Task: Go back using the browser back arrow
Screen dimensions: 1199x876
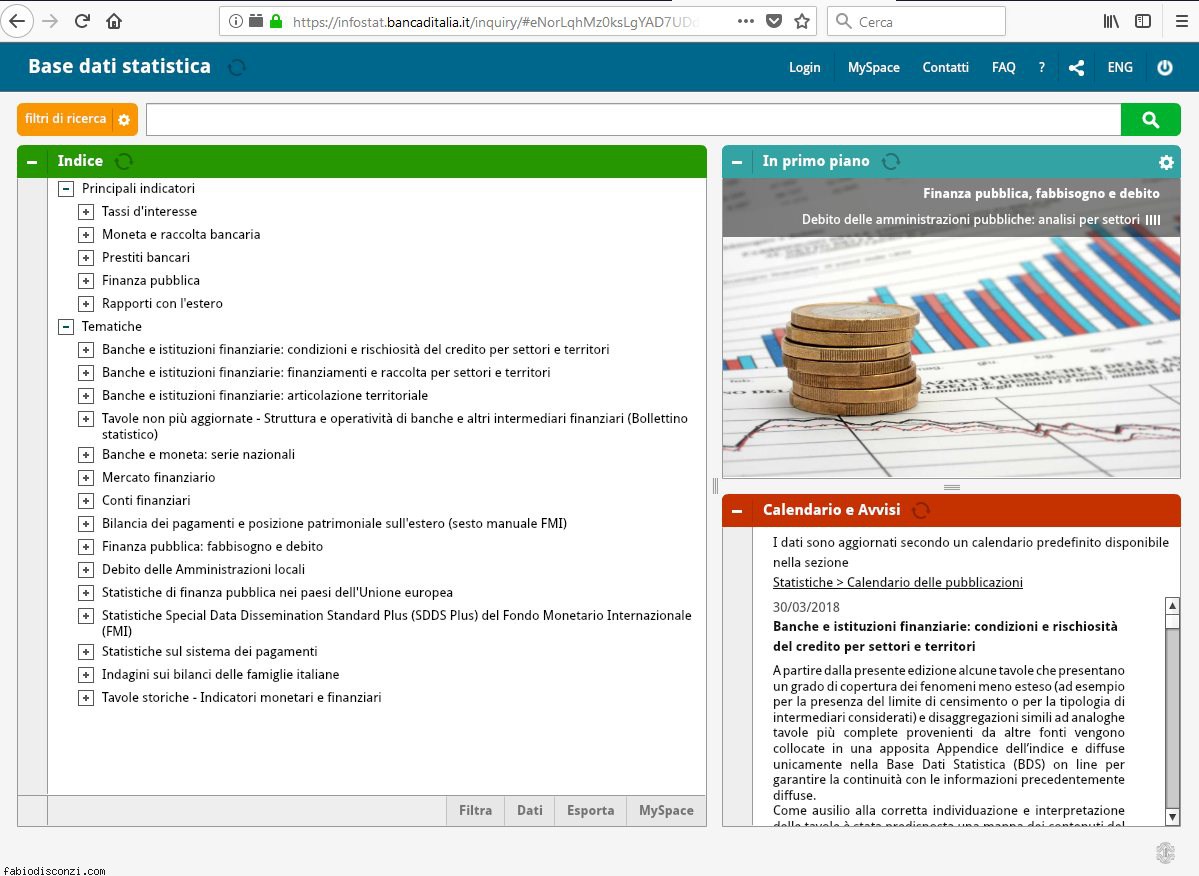Action: point(17,21)
